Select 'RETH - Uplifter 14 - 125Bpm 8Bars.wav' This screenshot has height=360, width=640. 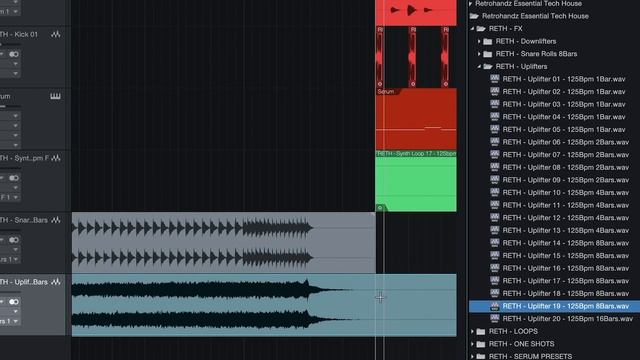point(566,243)
